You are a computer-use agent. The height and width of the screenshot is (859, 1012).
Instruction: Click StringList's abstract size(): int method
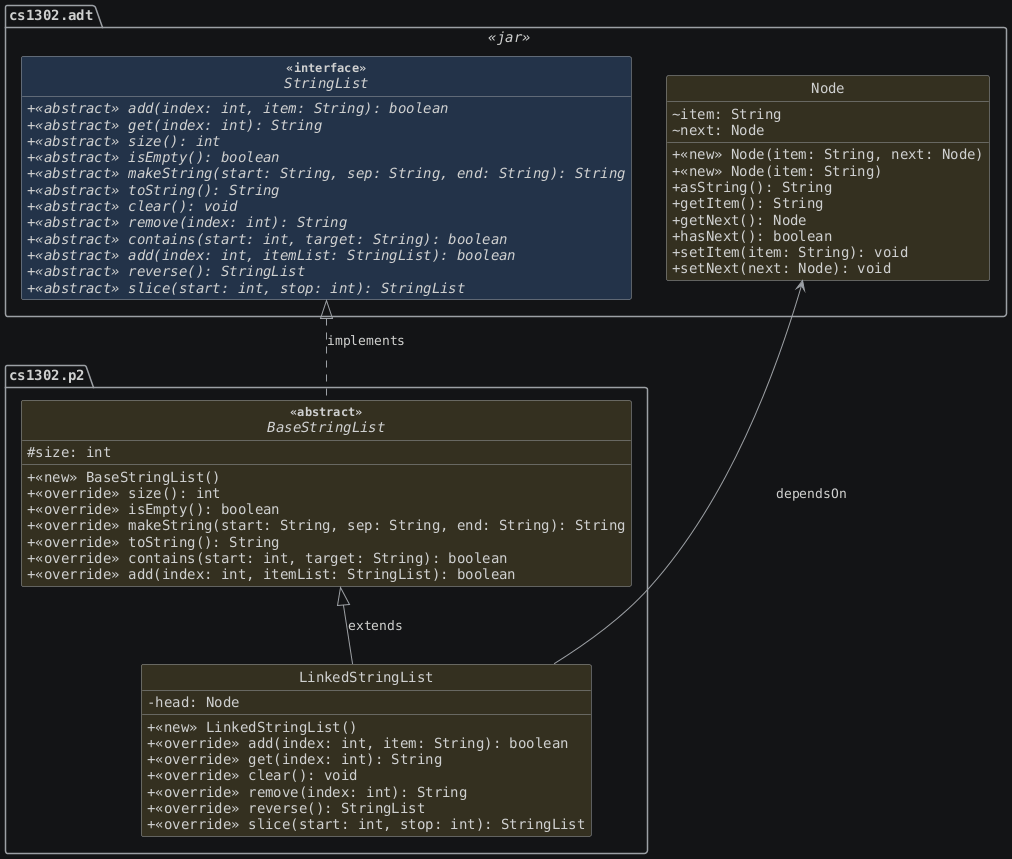[x=123, y=141]
